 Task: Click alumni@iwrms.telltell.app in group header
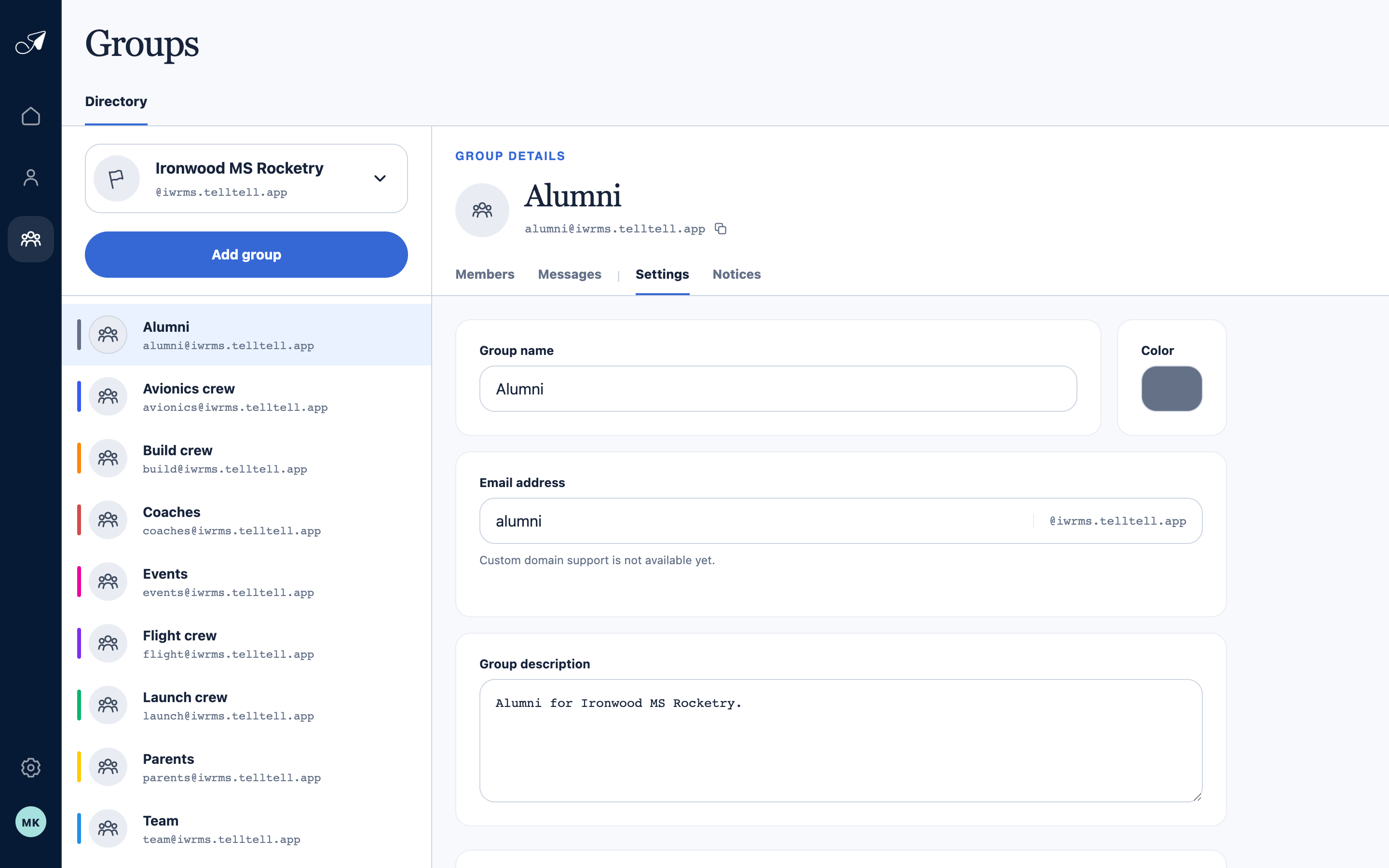coord(615,229)
